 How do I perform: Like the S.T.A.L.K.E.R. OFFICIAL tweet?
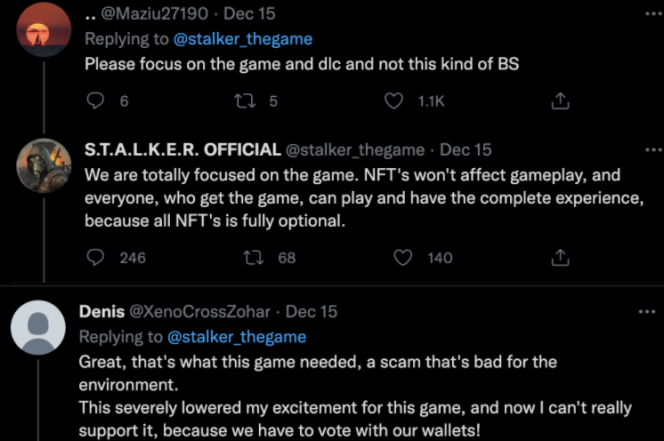click(x=404, y=257)
